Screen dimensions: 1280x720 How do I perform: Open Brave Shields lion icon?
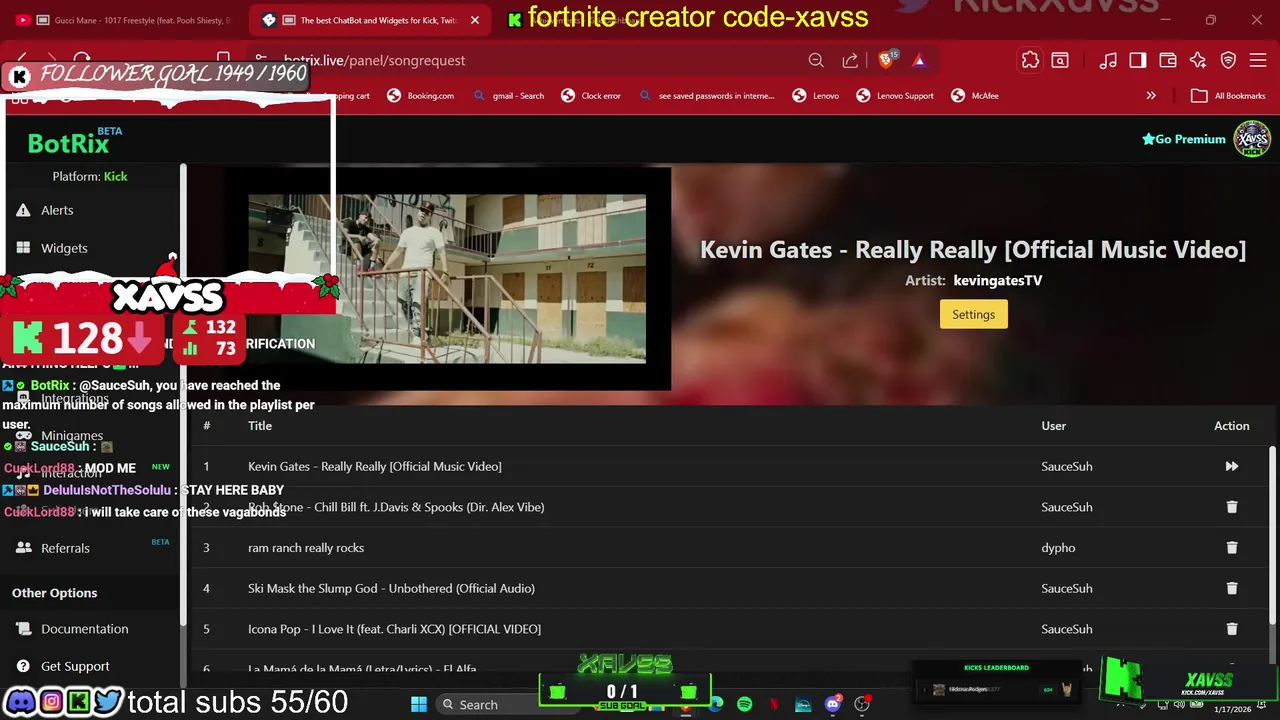pos(886,60)
